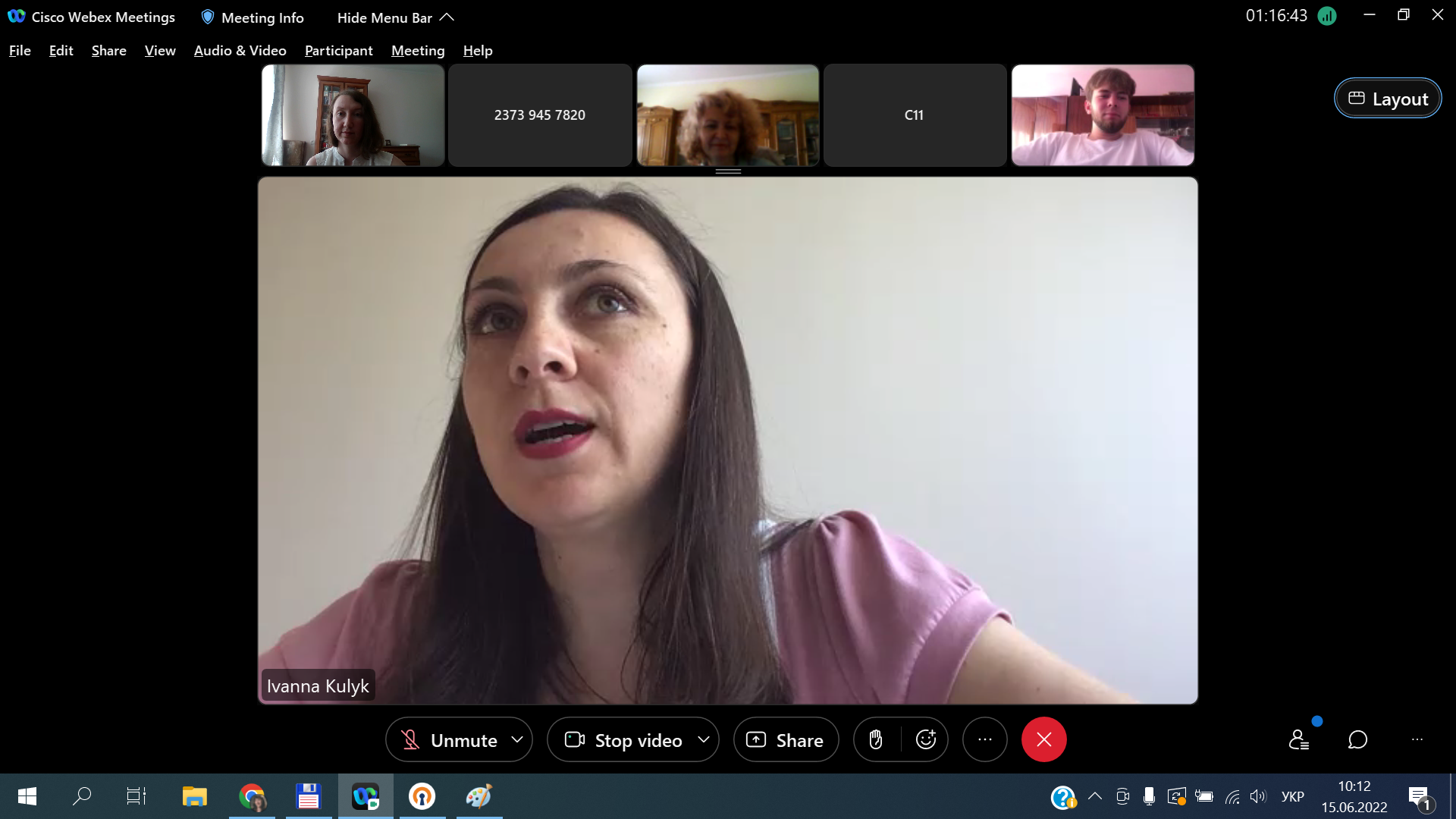
Task: Open the participants panel icon
Action: click(1298, 739)
